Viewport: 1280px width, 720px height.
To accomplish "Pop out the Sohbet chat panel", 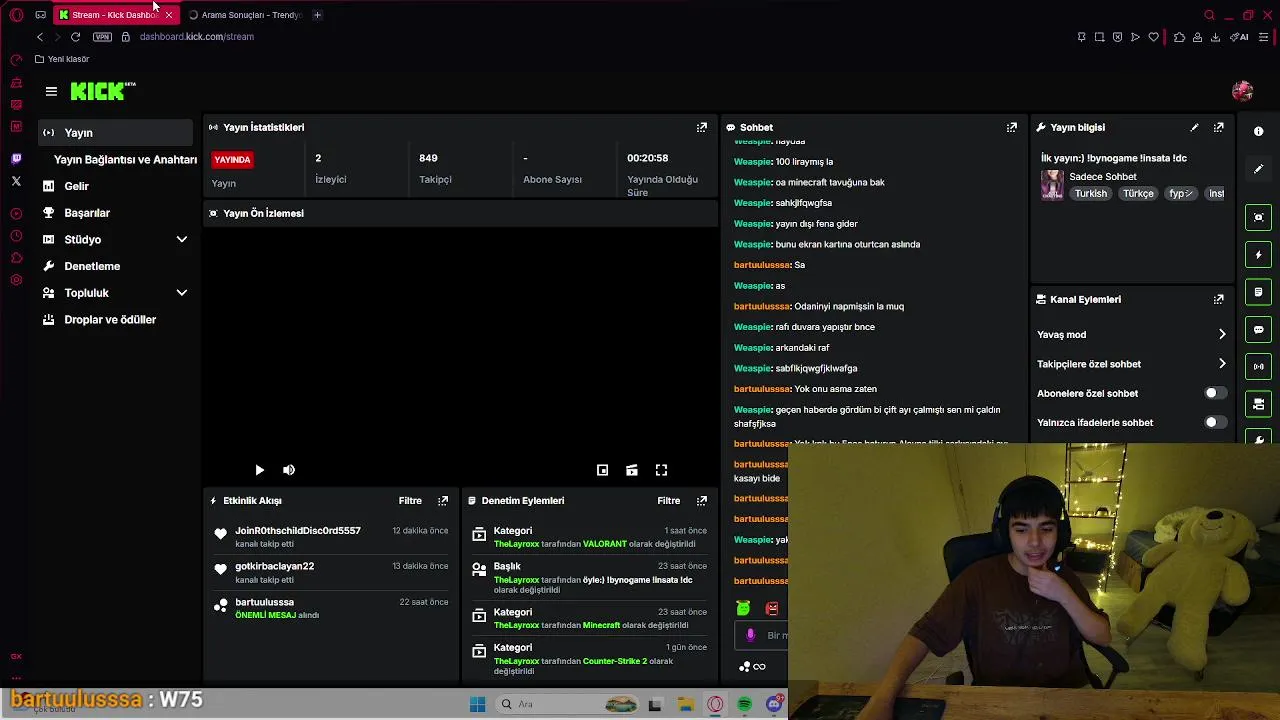I will coord(1012,127).
